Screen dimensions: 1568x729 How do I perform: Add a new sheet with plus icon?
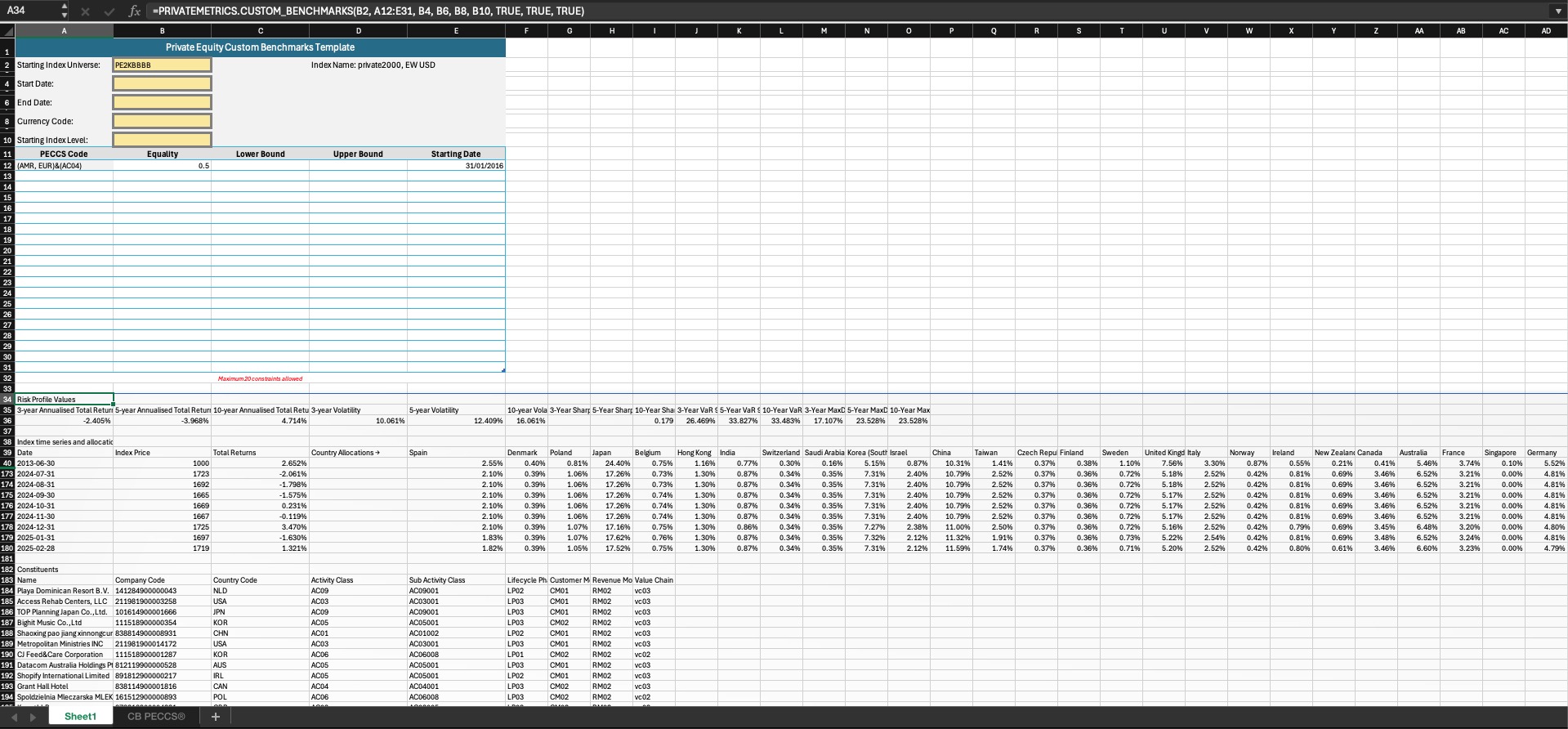pyautogui.click(x=216, y=717)
